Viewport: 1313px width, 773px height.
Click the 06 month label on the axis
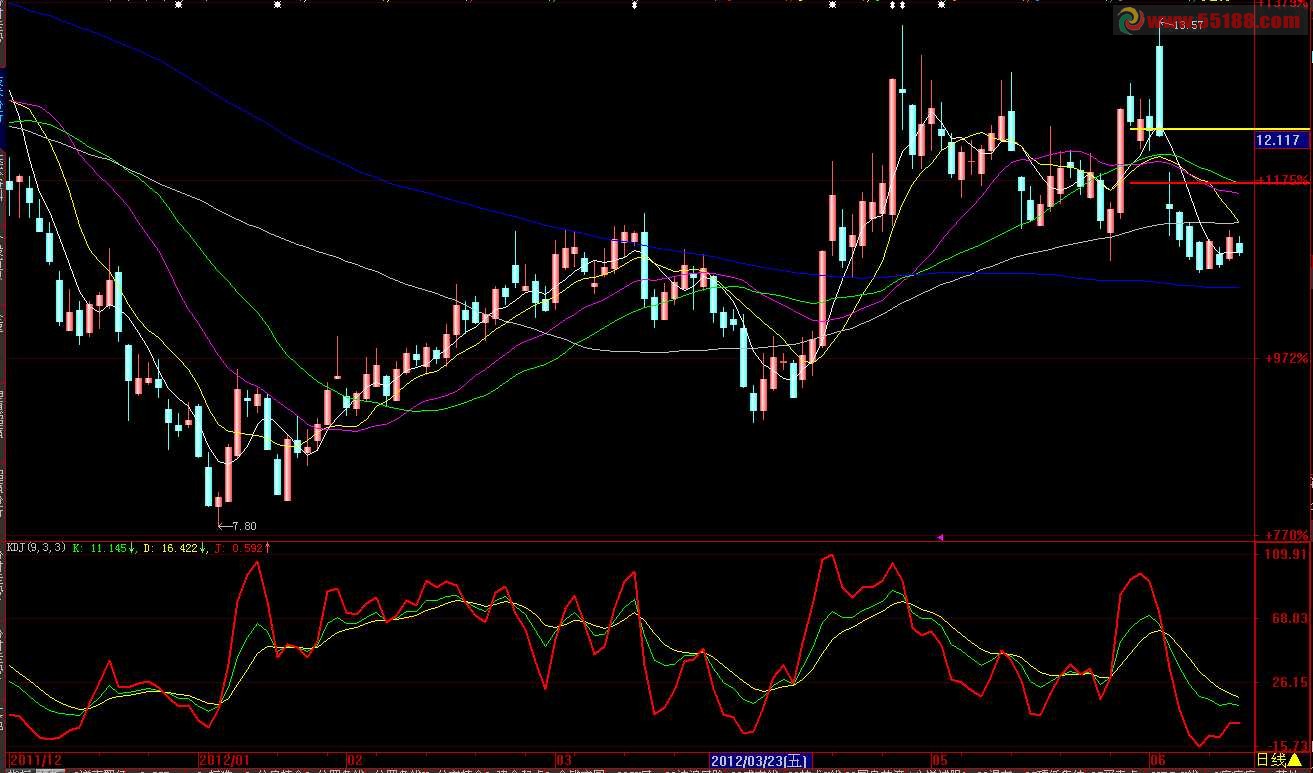(1158, 760)
